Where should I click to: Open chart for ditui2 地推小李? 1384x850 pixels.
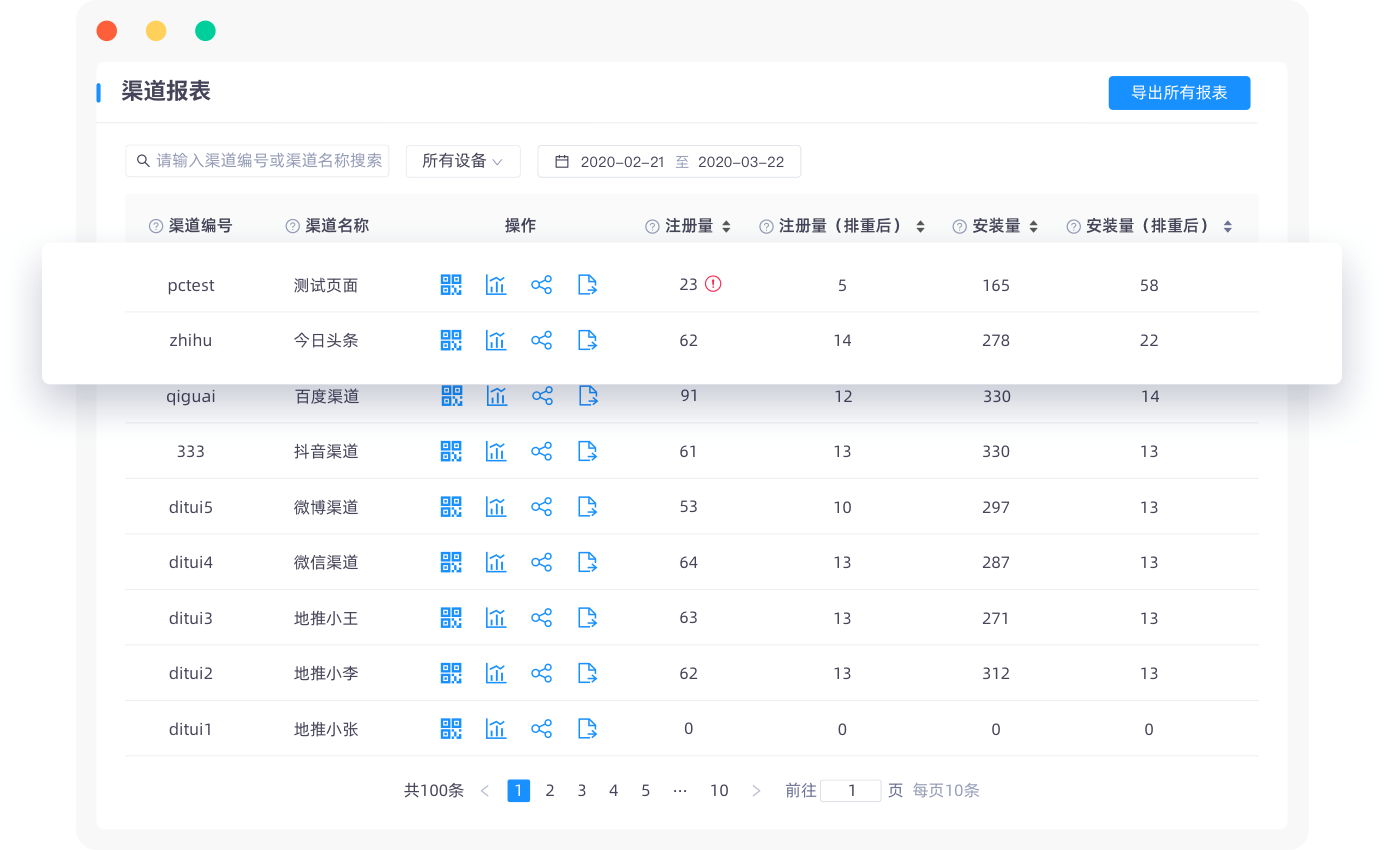tap(496, 673)
